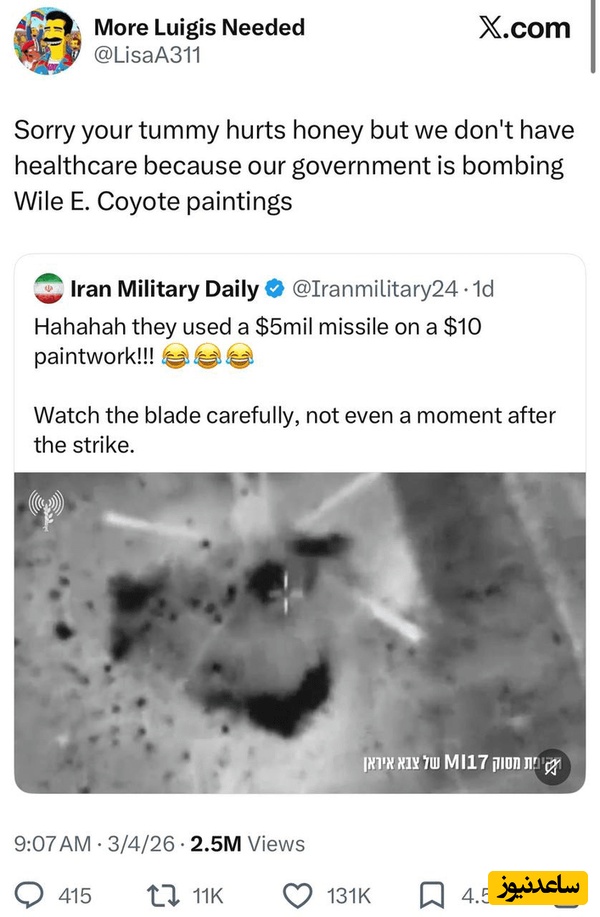
Task: View the 2.5M Views analytics
Action: point(248,843)
